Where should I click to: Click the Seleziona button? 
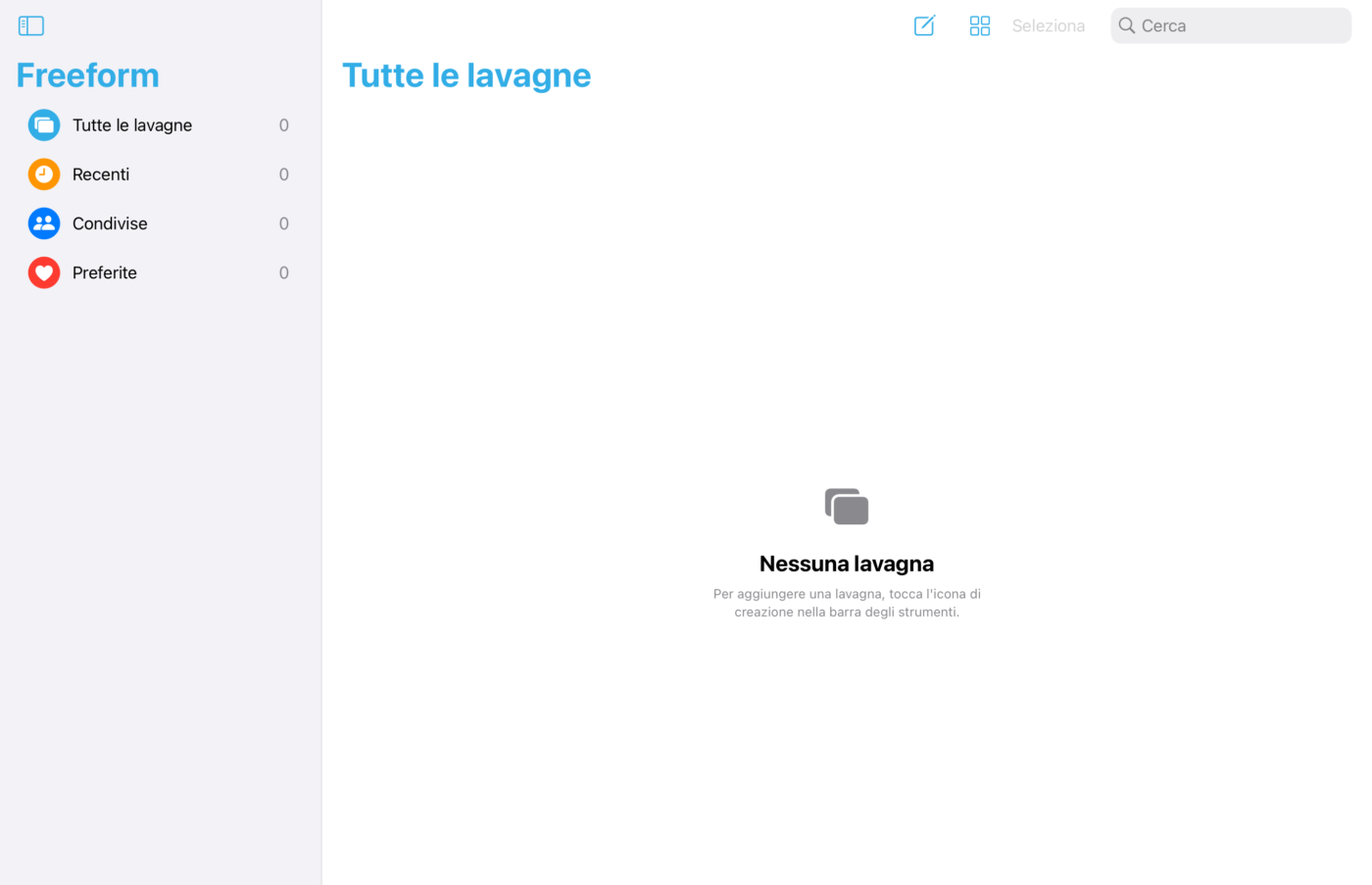pos(1048,25)
